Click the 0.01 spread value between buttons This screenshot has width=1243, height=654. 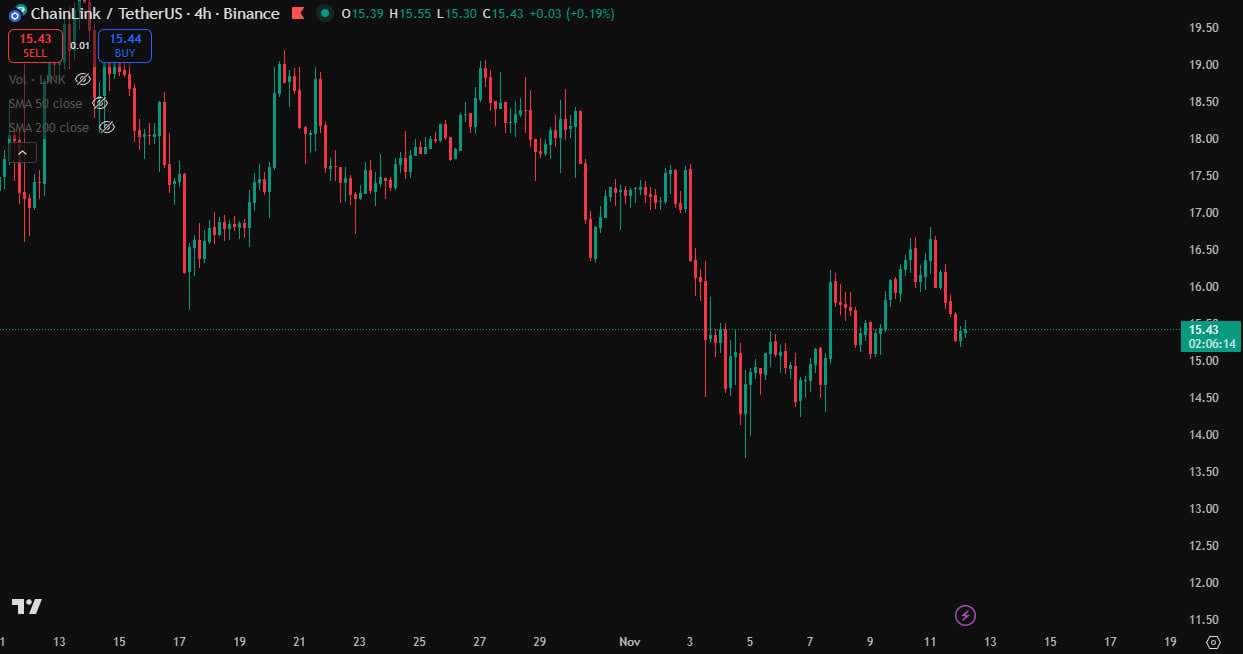coord(81,46)
